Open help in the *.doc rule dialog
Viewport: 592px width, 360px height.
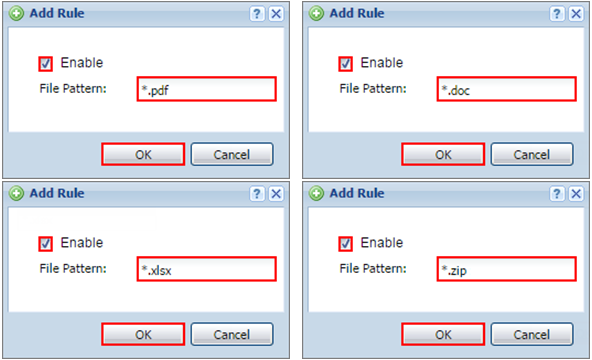(557, 14)
